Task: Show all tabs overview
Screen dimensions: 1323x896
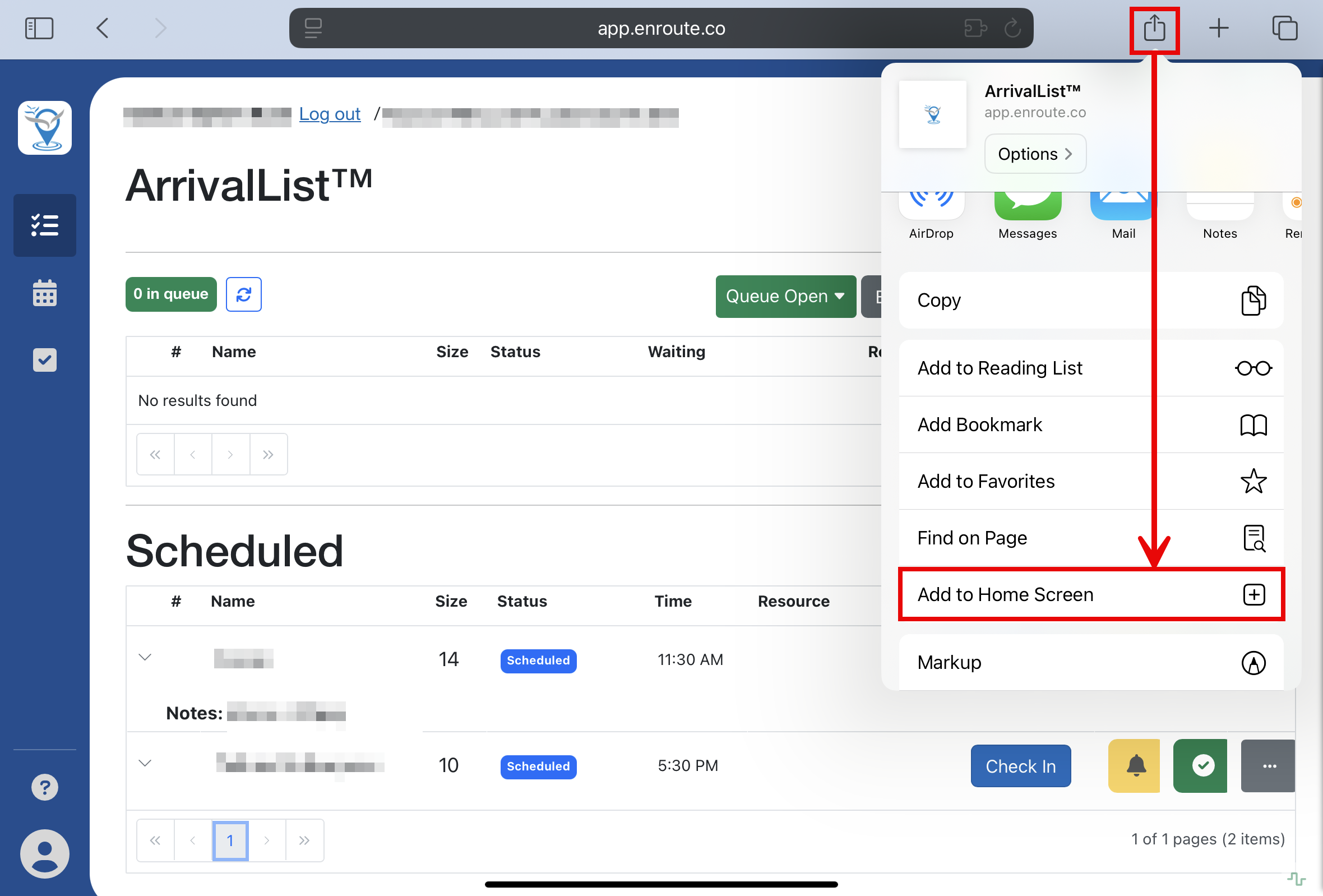Action: tap(1284, 28)
